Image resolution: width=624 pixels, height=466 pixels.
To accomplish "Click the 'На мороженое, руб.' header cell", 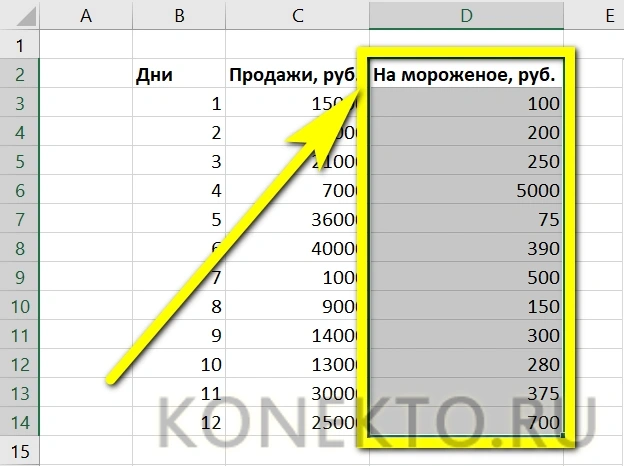I will (x=465, y=75).
